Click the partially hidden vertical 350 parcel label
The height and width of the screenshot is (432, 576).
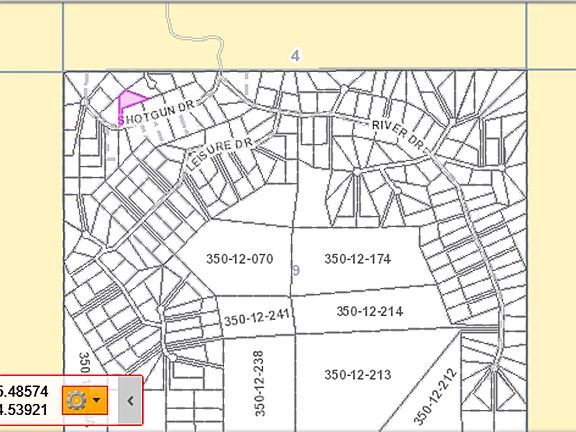point(84,363)
